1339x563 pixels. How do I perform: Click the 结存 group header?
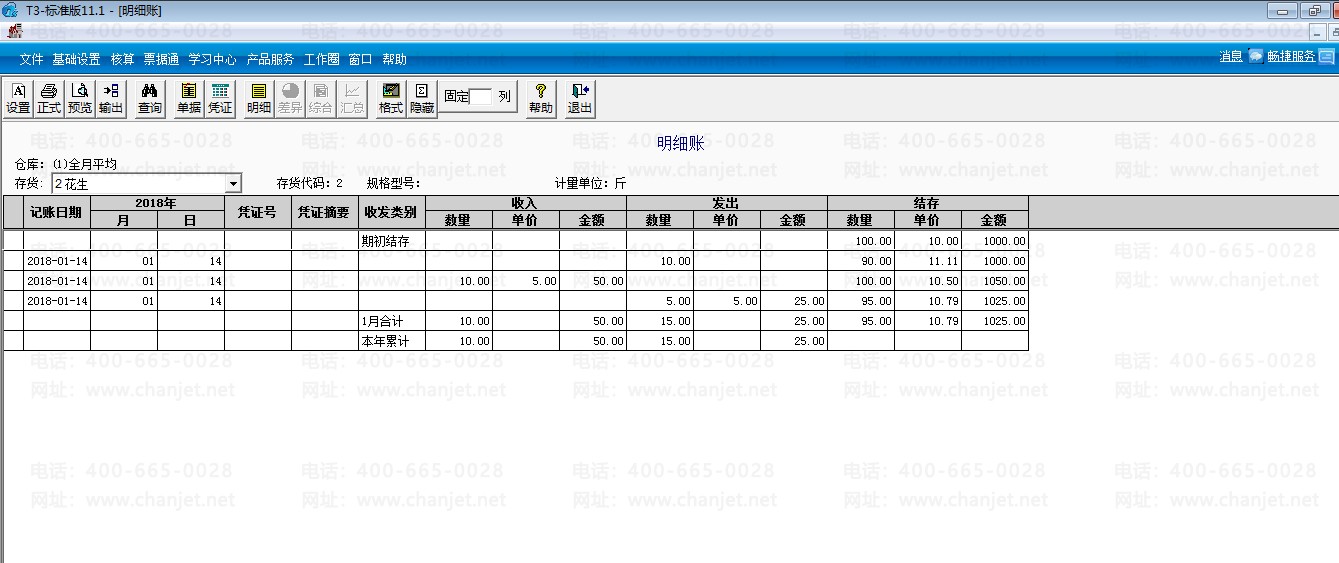coord(928,203)
